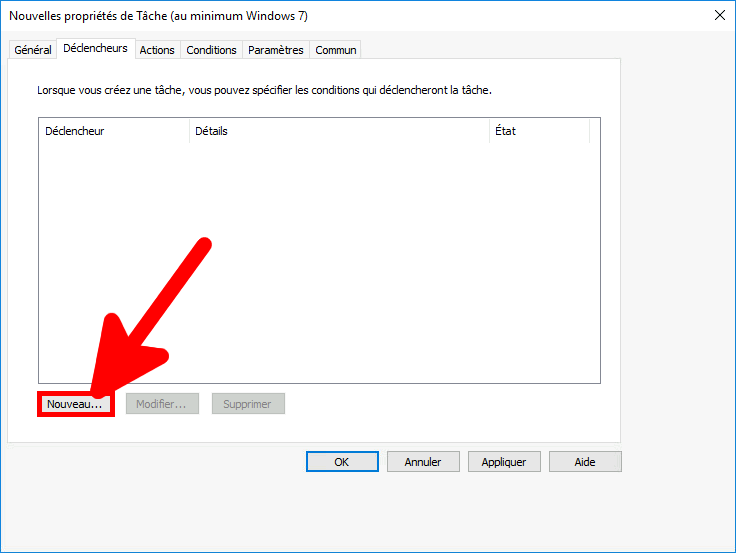Select the Déclencheurs tab

(95, 48)
